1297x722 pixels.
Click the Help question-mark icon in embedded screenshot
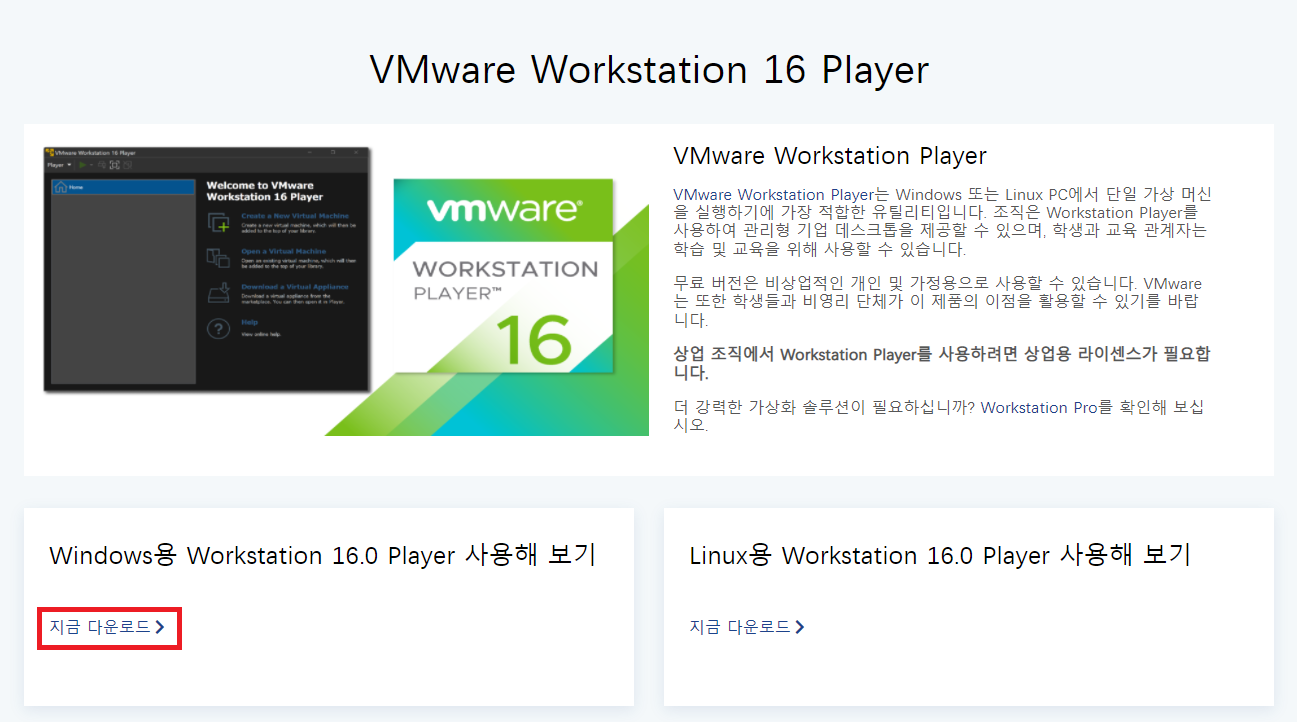pos(218,329)
